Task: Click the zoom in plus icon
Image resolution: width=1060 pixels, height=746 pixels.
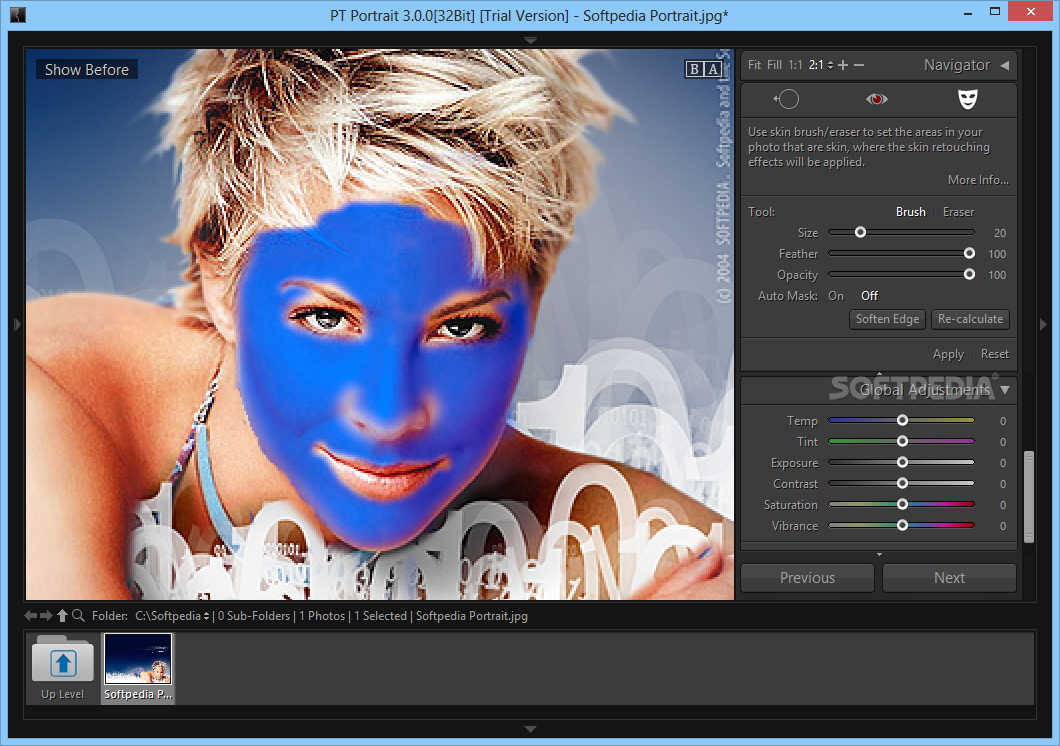Action: point(843,65)
